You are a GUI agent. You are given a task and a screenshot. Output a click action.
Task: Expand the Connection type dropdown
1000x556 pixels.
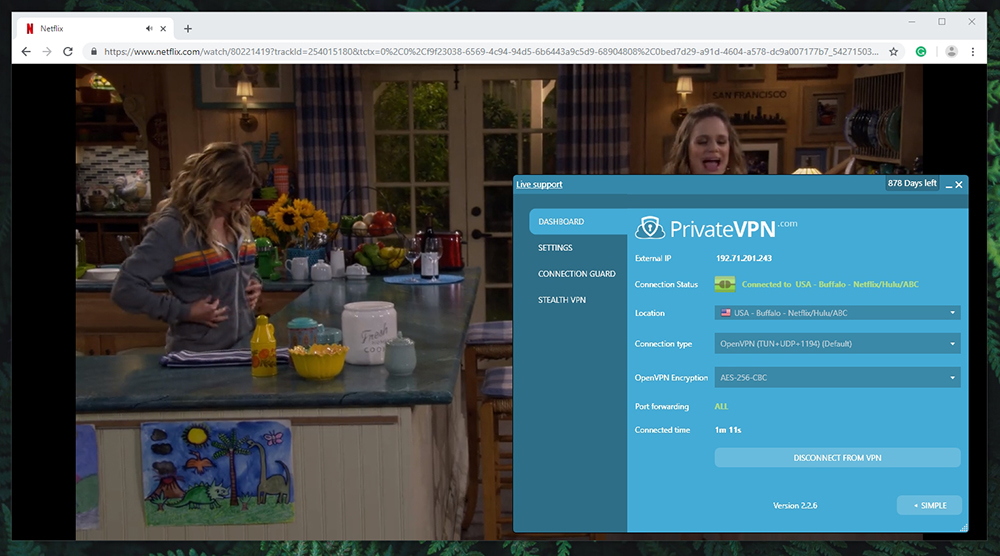click(x=837, y=344)
